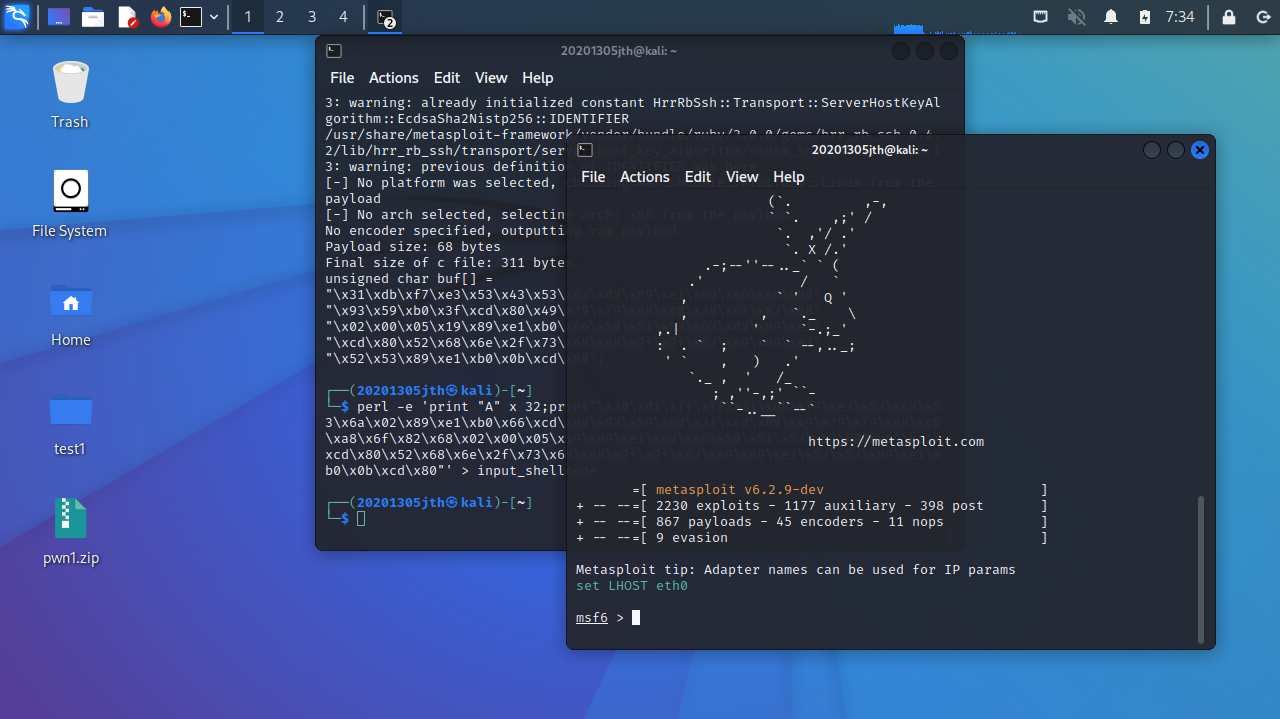Open Actions menu in back terminal
This screenshot has height=719, width=1280.
(394, 78)
